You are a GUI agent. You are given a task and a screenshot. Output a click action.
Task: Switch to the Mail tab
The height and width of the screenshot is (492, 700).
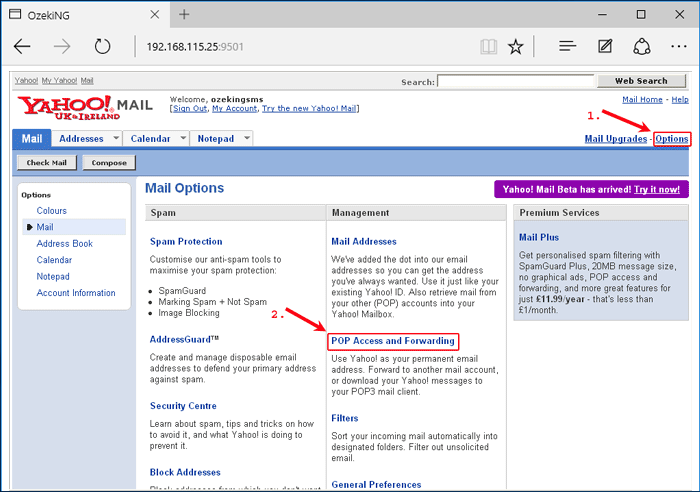click(32, 138)
